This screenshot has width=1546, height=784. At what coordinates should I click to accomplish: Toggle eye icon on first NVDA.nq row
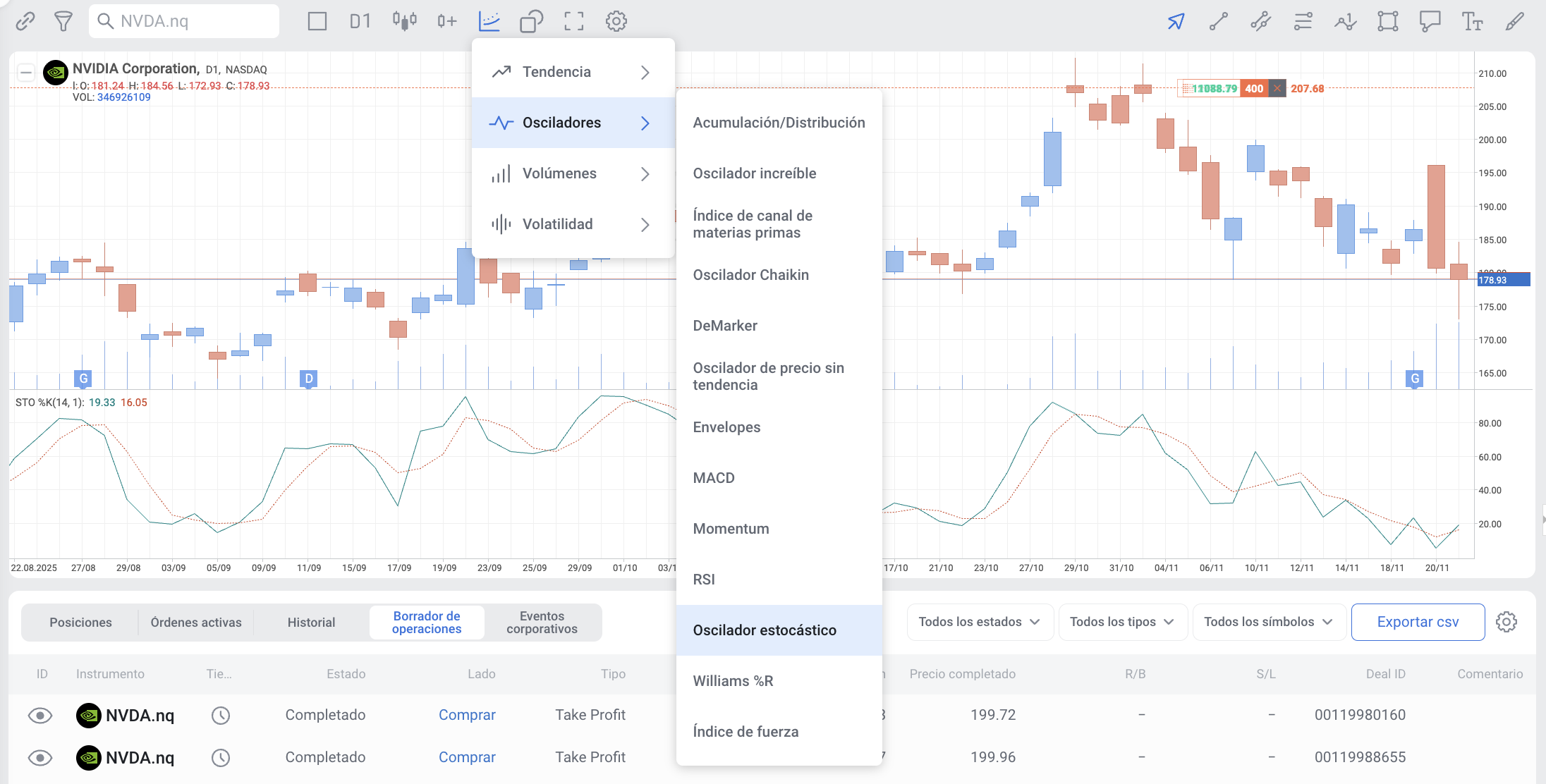[x=40, y=716]
